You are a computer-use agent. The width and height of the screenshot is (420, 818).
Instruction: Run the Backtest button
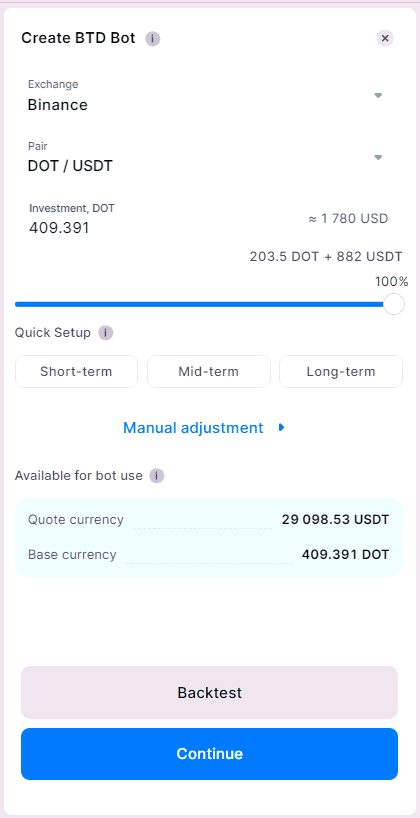[209, 692]
